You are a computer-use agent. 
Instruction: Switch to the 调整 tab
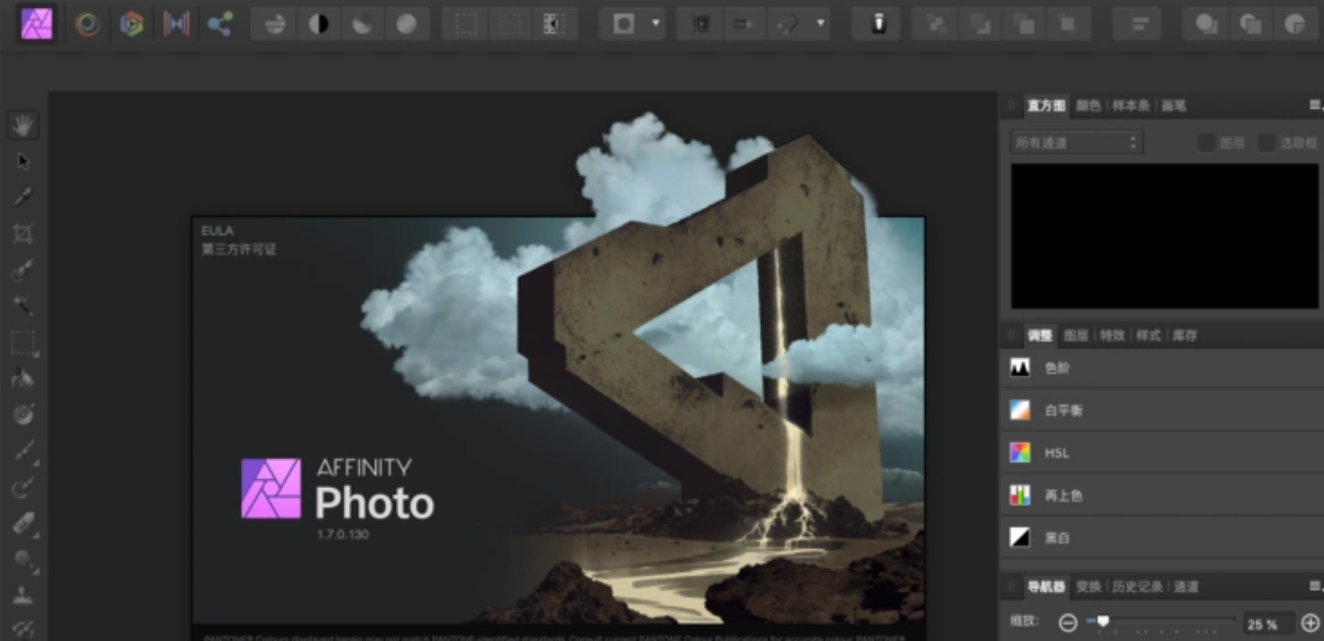pyautogui.click(x=1039, y=336)
